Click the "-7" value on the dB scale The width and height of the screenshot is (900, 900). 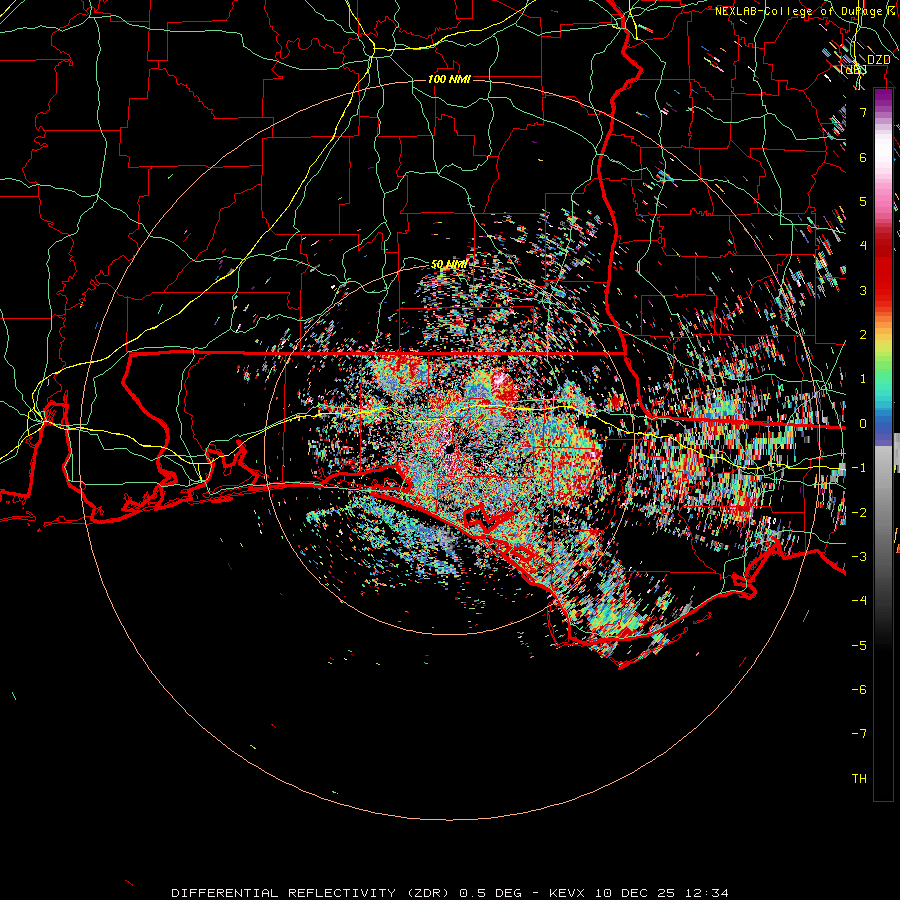[859, 734]
